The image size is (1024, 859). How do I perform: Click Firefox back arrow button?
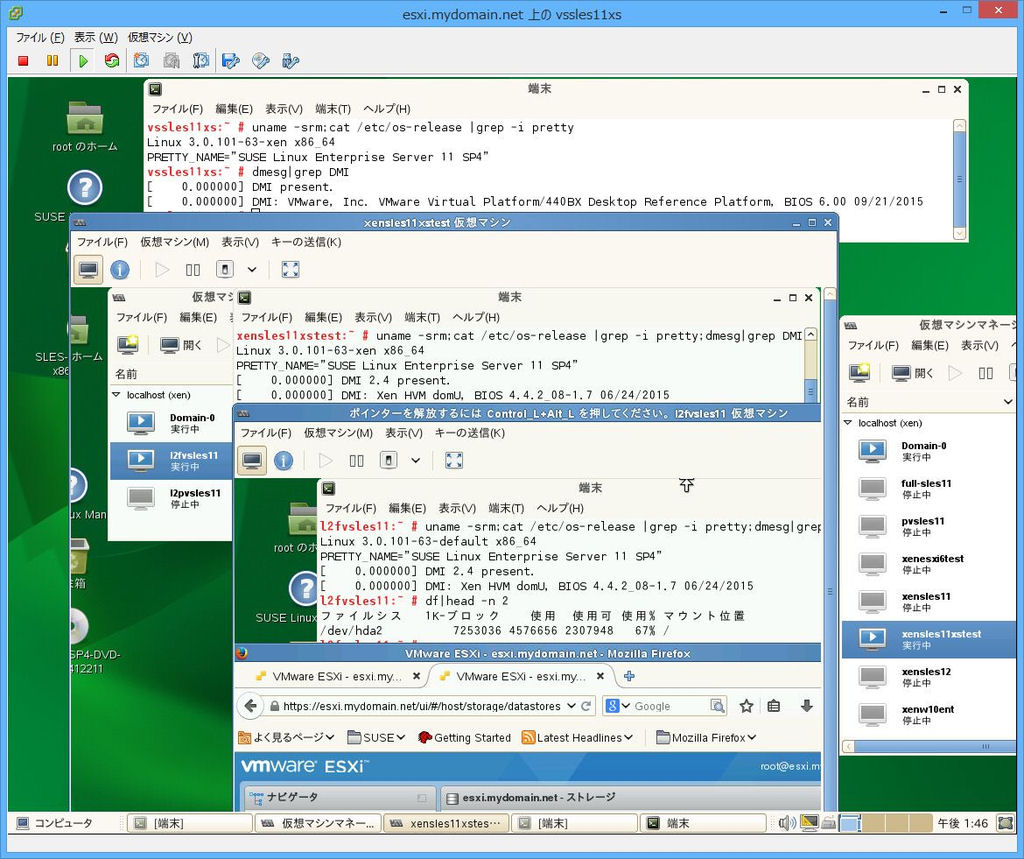click(x=252, y=706)
